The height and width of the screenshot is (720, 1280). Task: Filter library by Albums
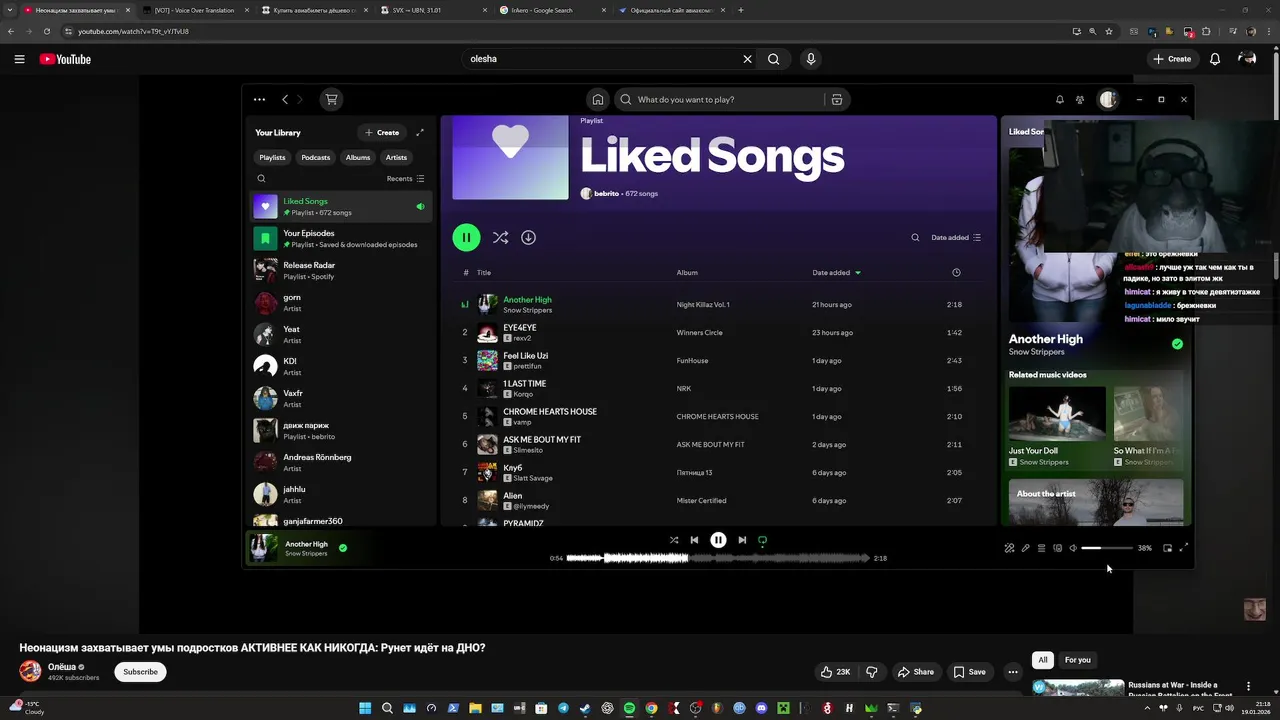(358, 157)
